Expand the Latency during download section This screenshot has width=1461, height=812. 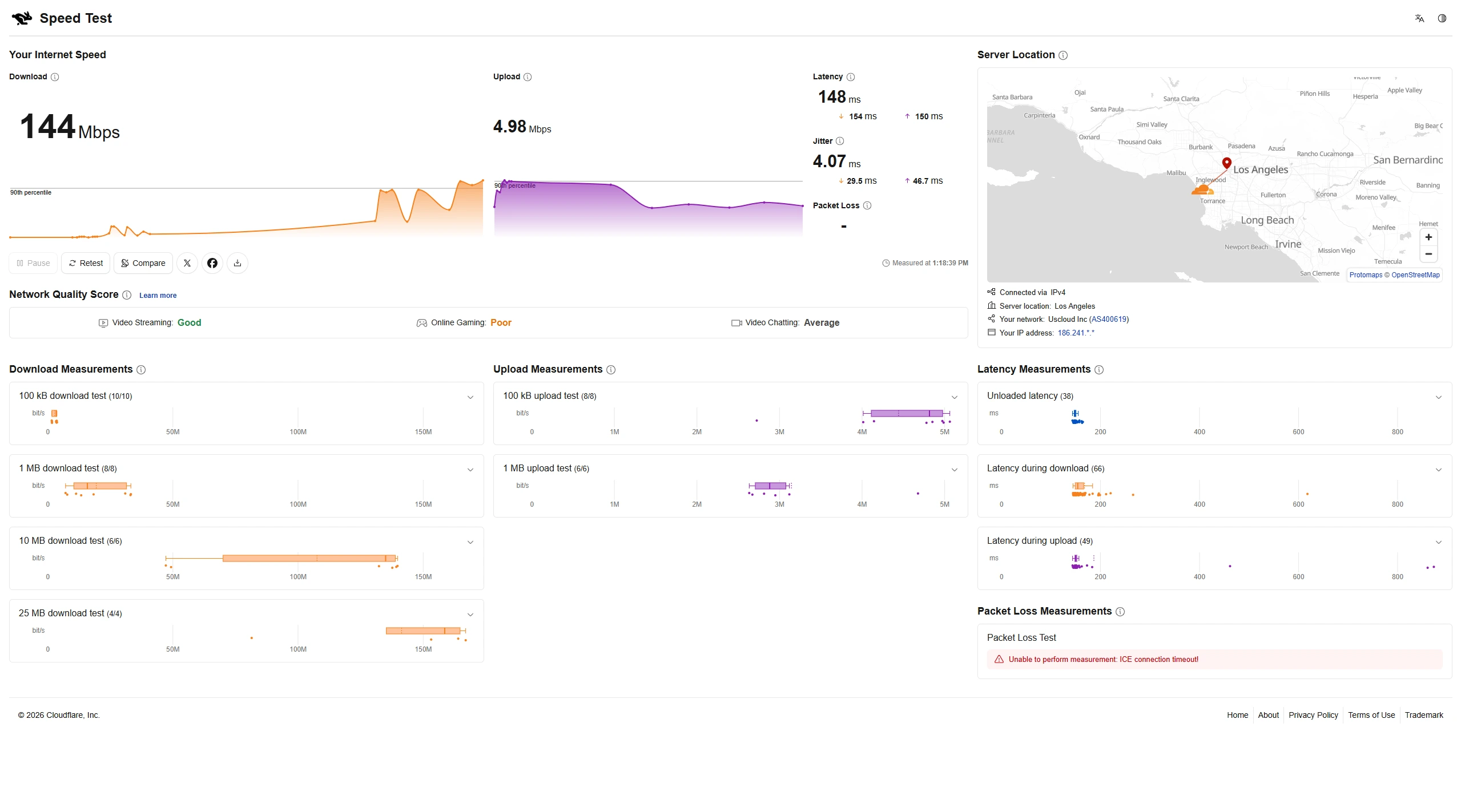[x=1439, y=470]
